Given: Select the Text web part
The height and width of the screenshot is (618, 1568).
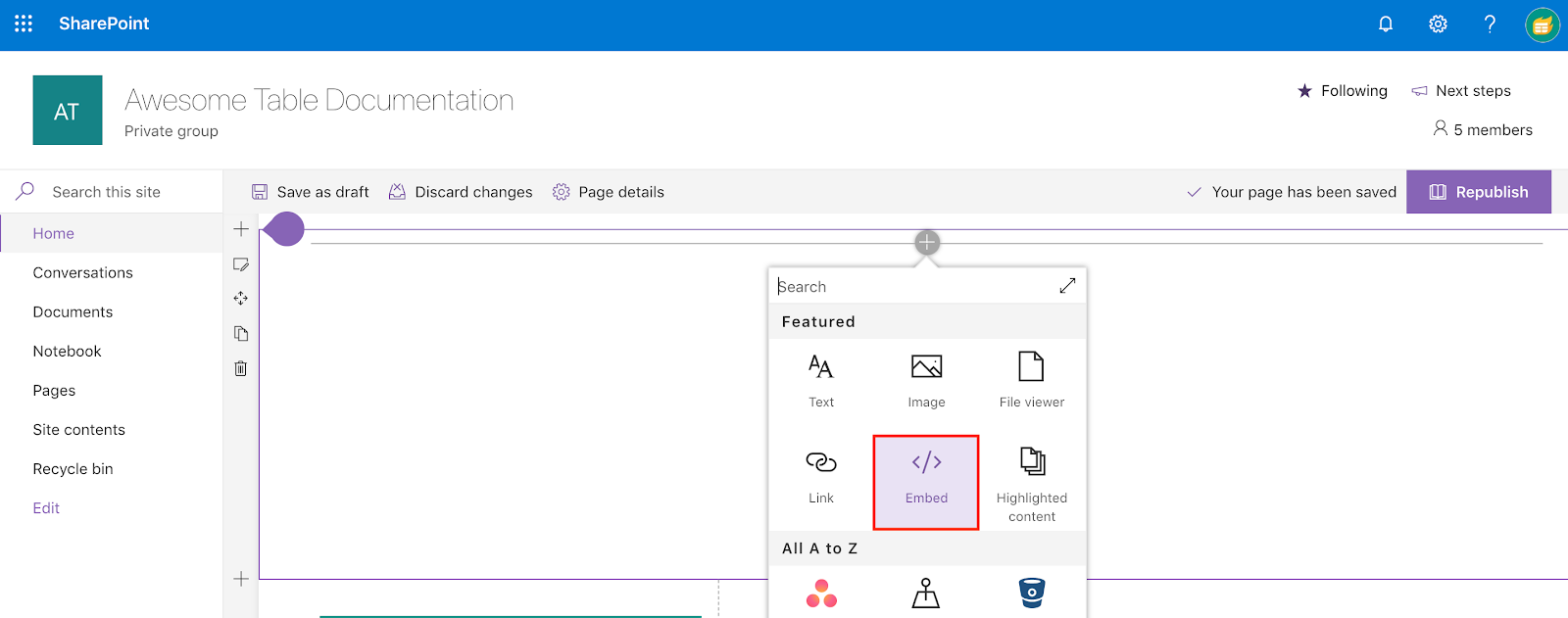Looking at the screenshot, I should pyautogui.click(x=821, y=380).
